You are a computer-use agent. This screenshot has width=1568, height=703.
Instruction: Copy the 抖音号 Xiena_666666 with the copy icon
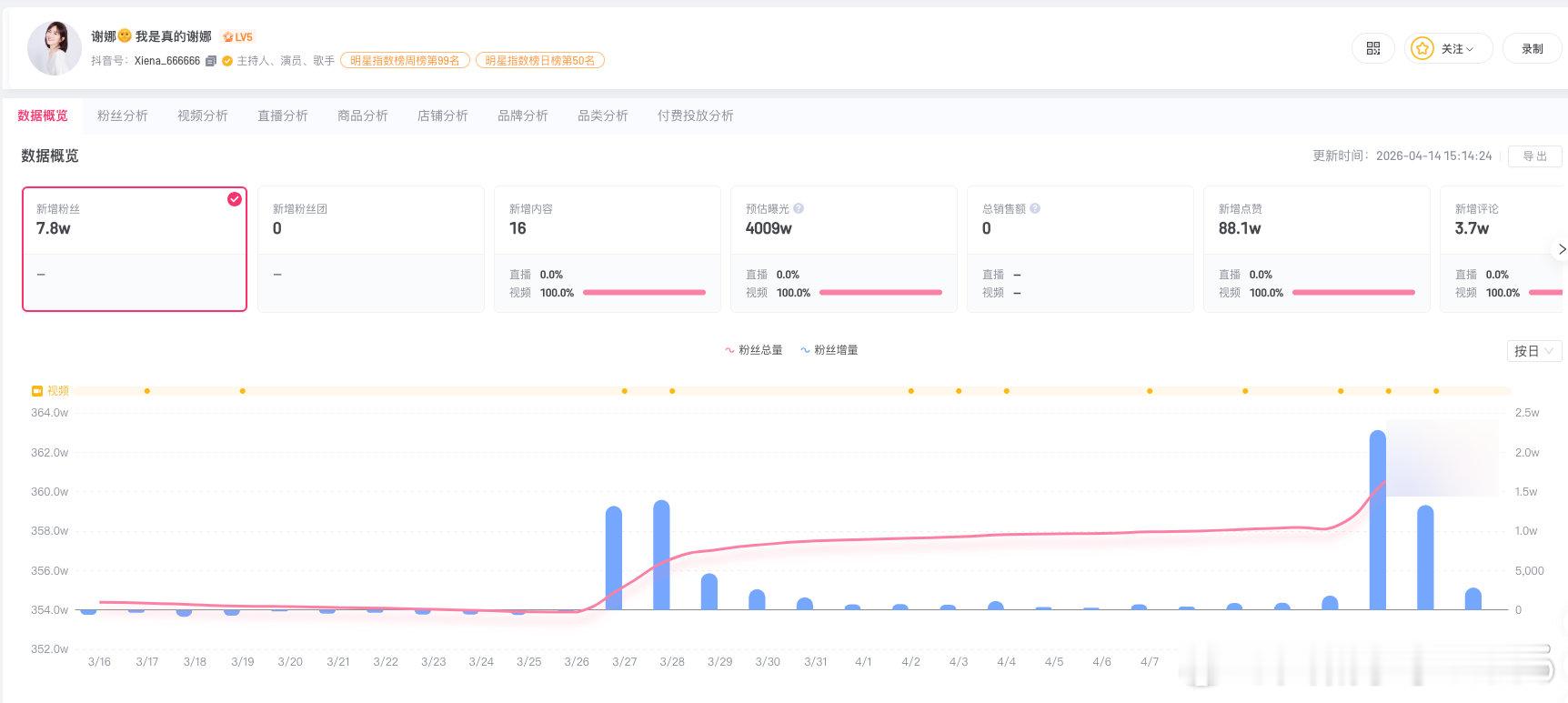click(211, 61)
